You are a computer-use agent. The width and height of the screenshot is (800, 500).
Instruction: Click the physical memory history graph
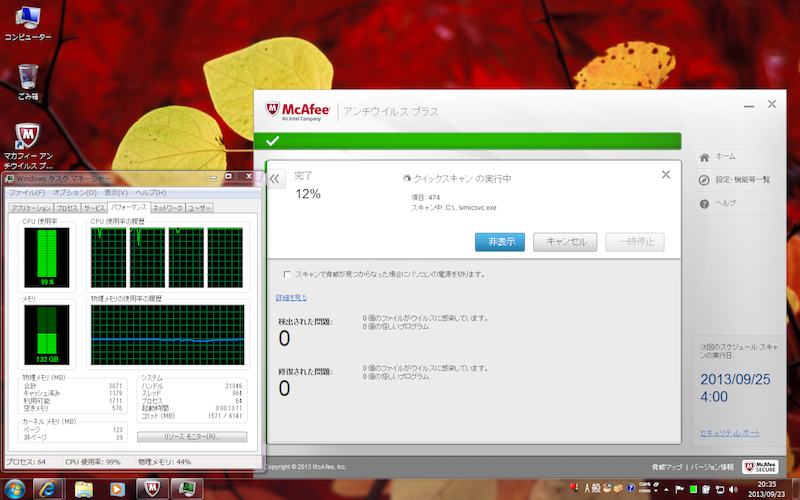click(167, 335)
